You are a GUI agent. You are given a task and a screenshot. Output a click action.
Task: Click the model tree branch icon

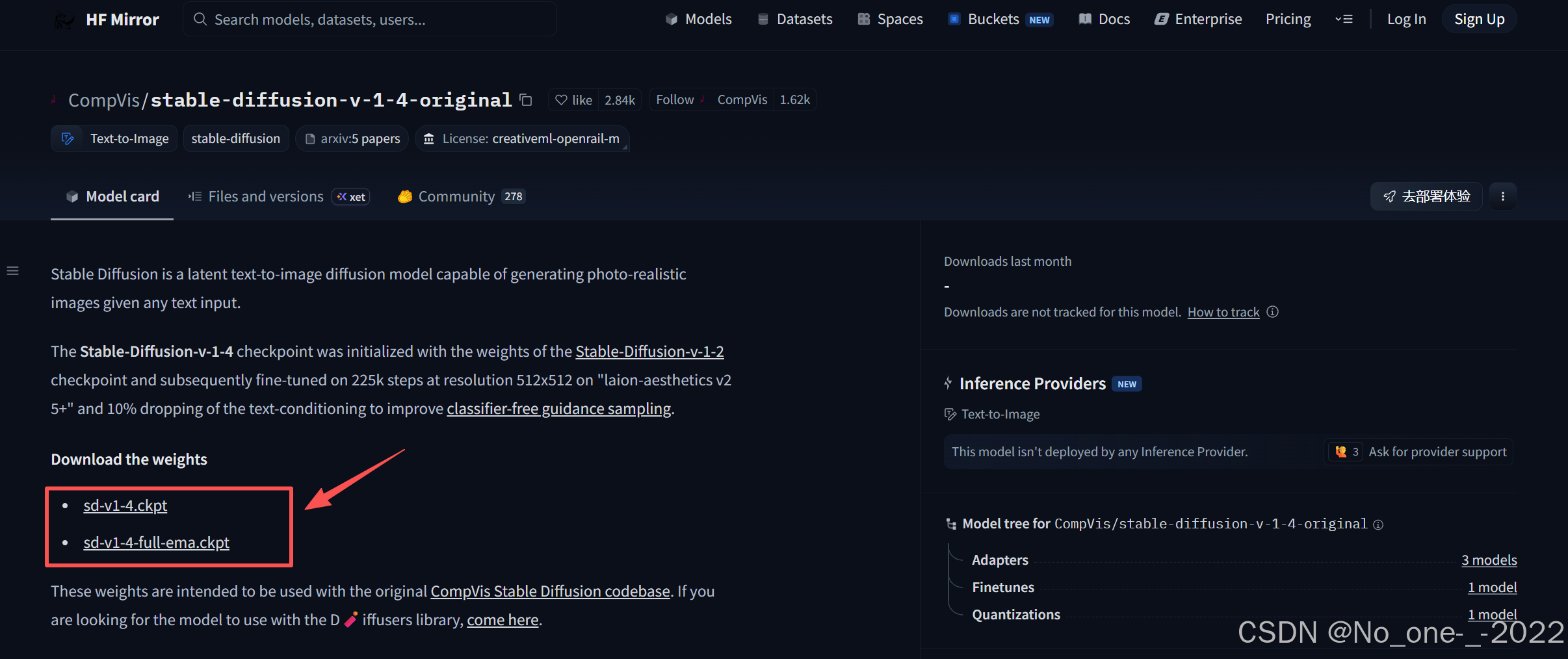coord(951,524)
